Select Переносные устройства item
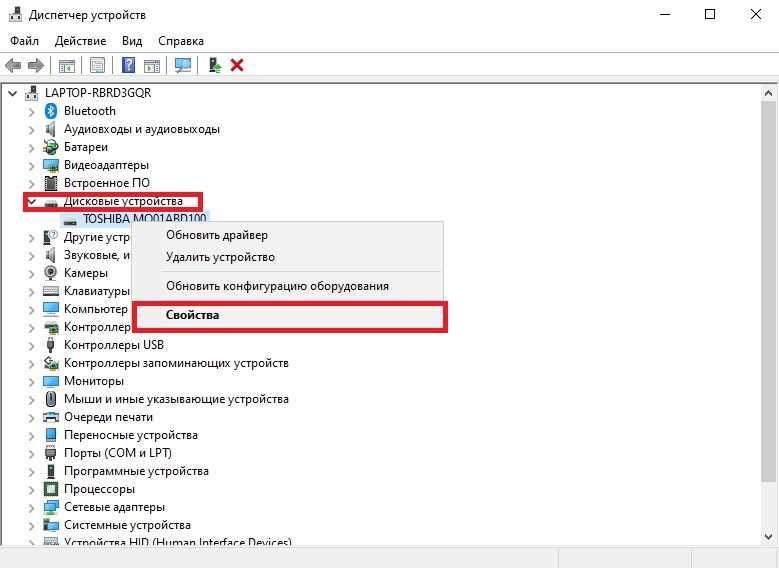 (131, 435)
